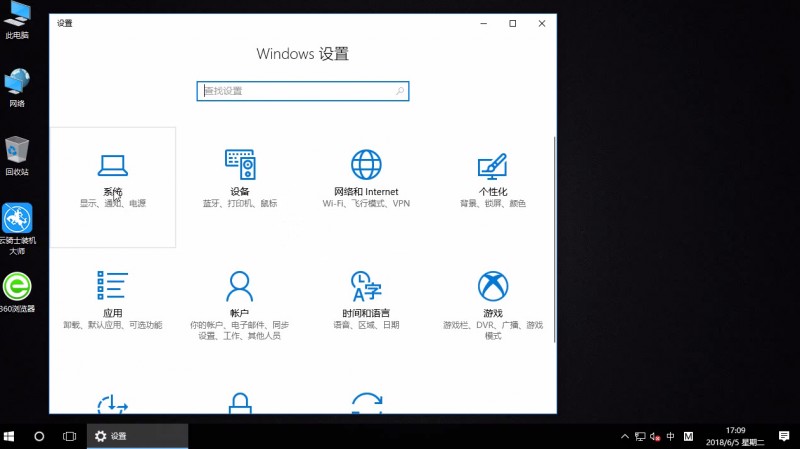Viewport: 800px width, 449px height.
Task: Open the 系统 (System) settings laptop icon
Action: coord(112,165)
